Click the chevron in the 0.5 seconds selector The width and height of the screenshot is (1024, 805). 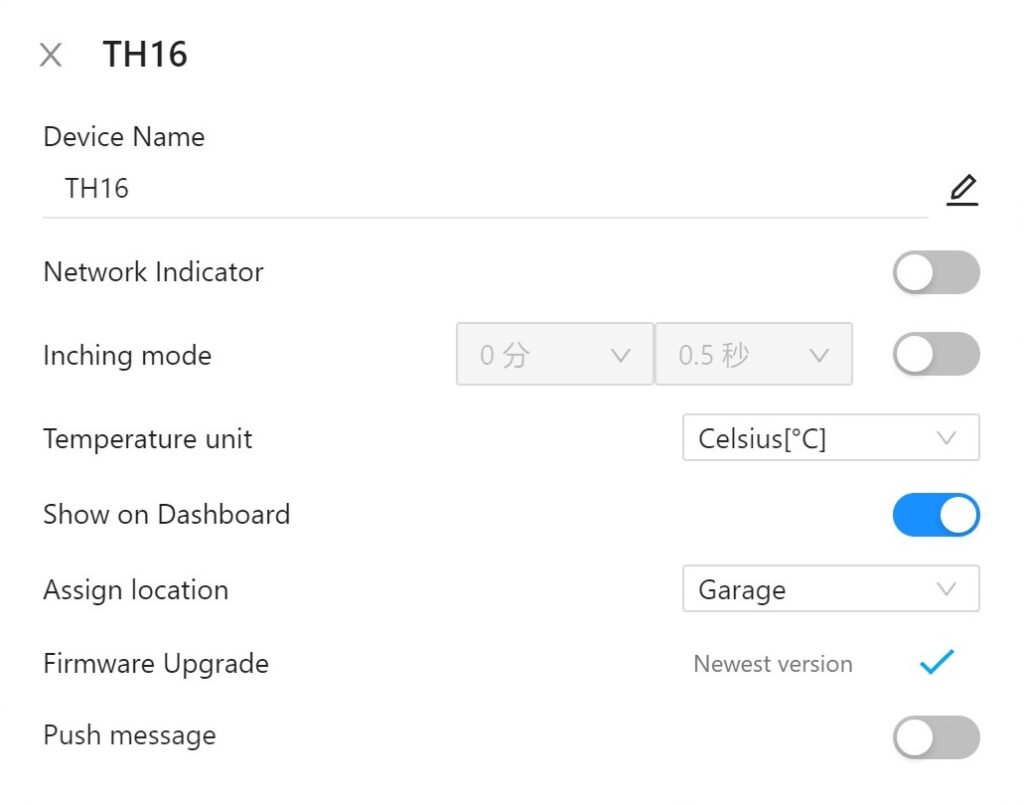[x=819, y=355]
